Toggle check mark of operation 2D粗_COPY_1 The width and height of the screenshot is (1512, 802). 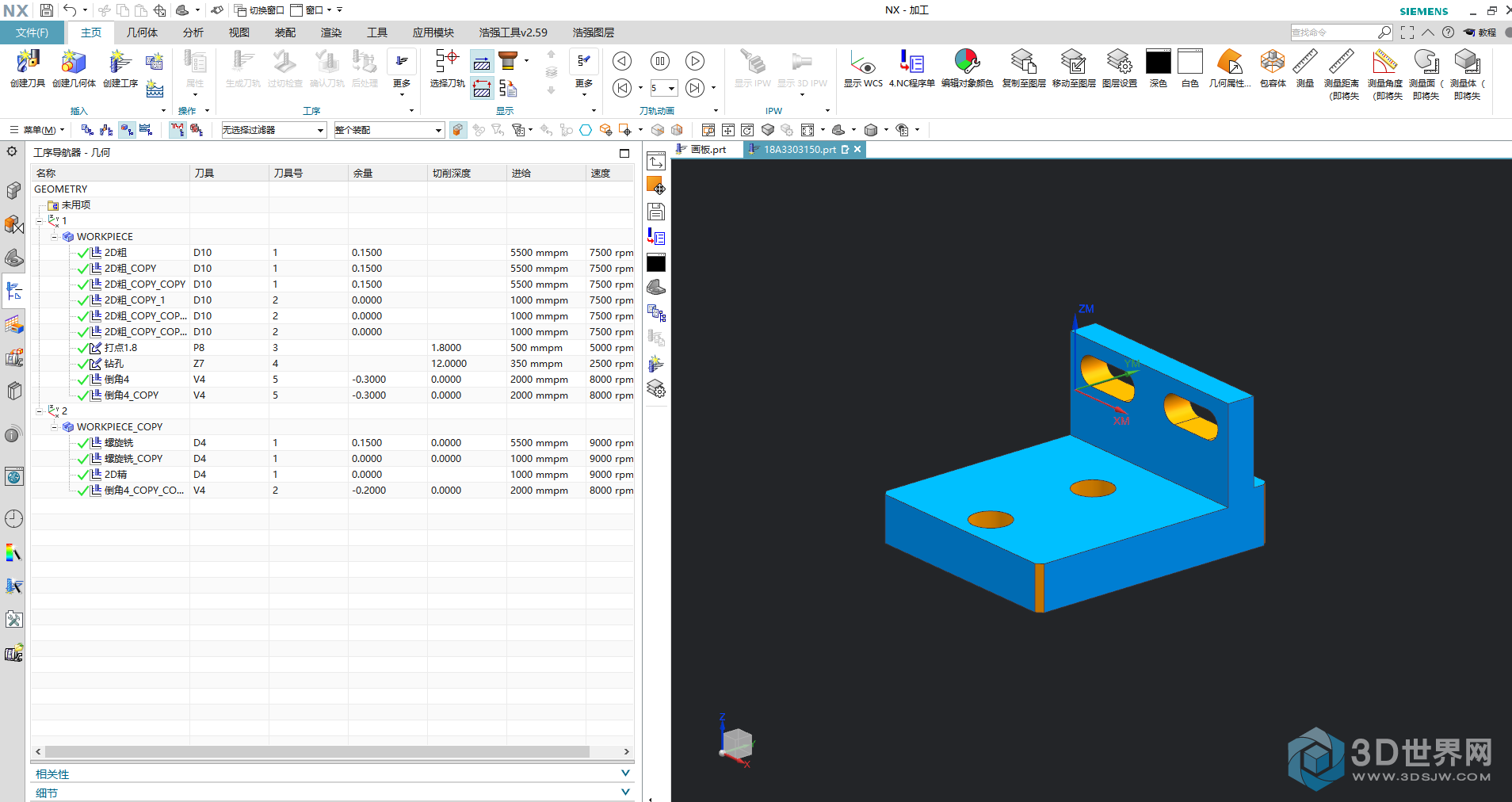(x=82, y=300)
